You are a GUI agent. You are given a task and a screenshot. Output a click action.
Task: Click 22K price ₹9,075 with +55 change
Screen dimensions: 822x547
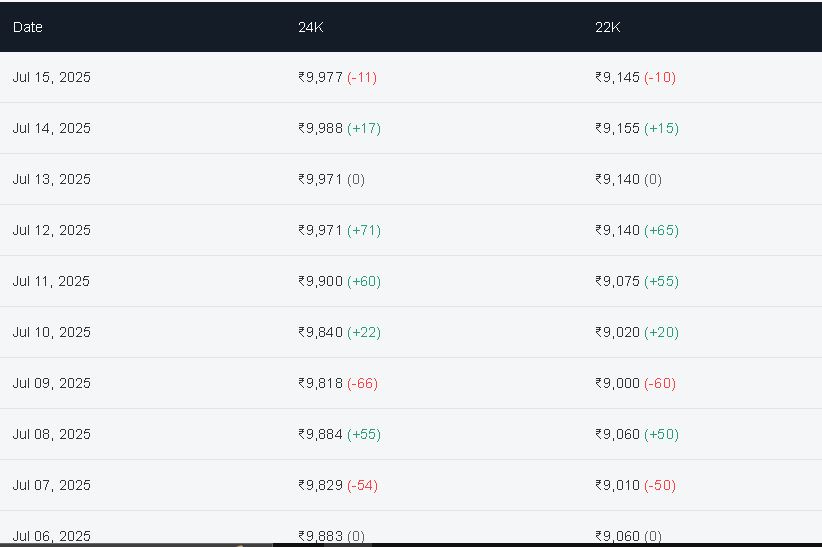[637, 281]
